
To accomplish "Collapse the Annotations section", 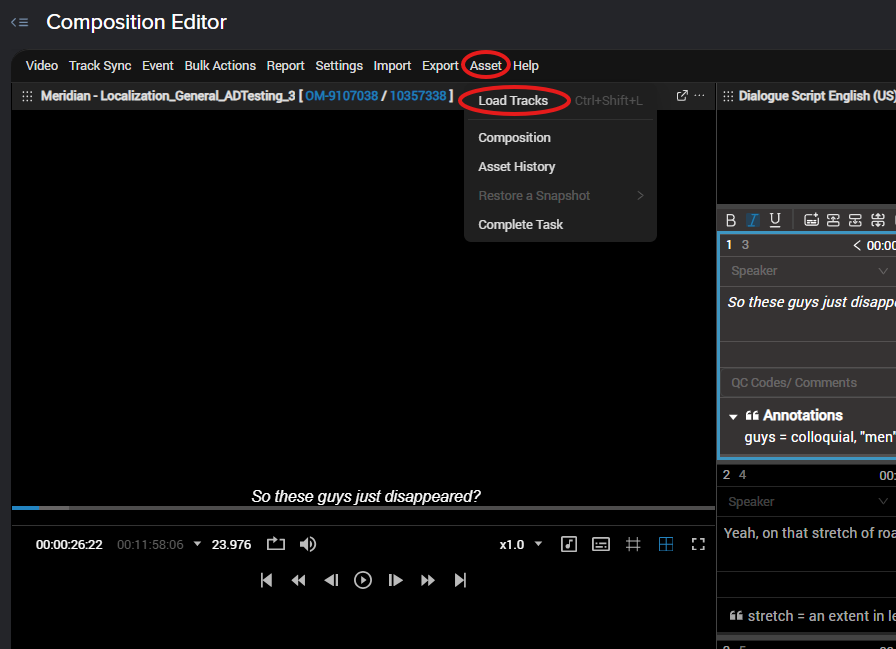I will click(733, 416).
